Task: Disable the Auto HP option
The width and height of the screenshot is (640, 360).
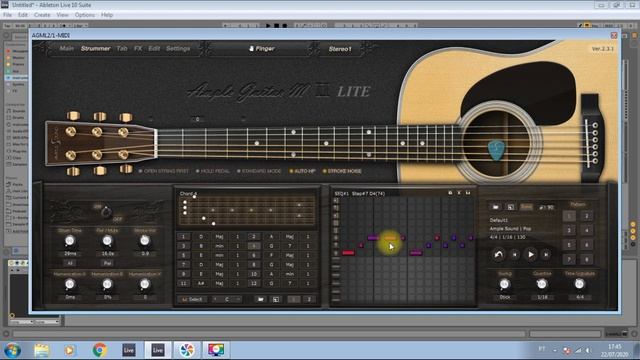Action: click(302, 171)
